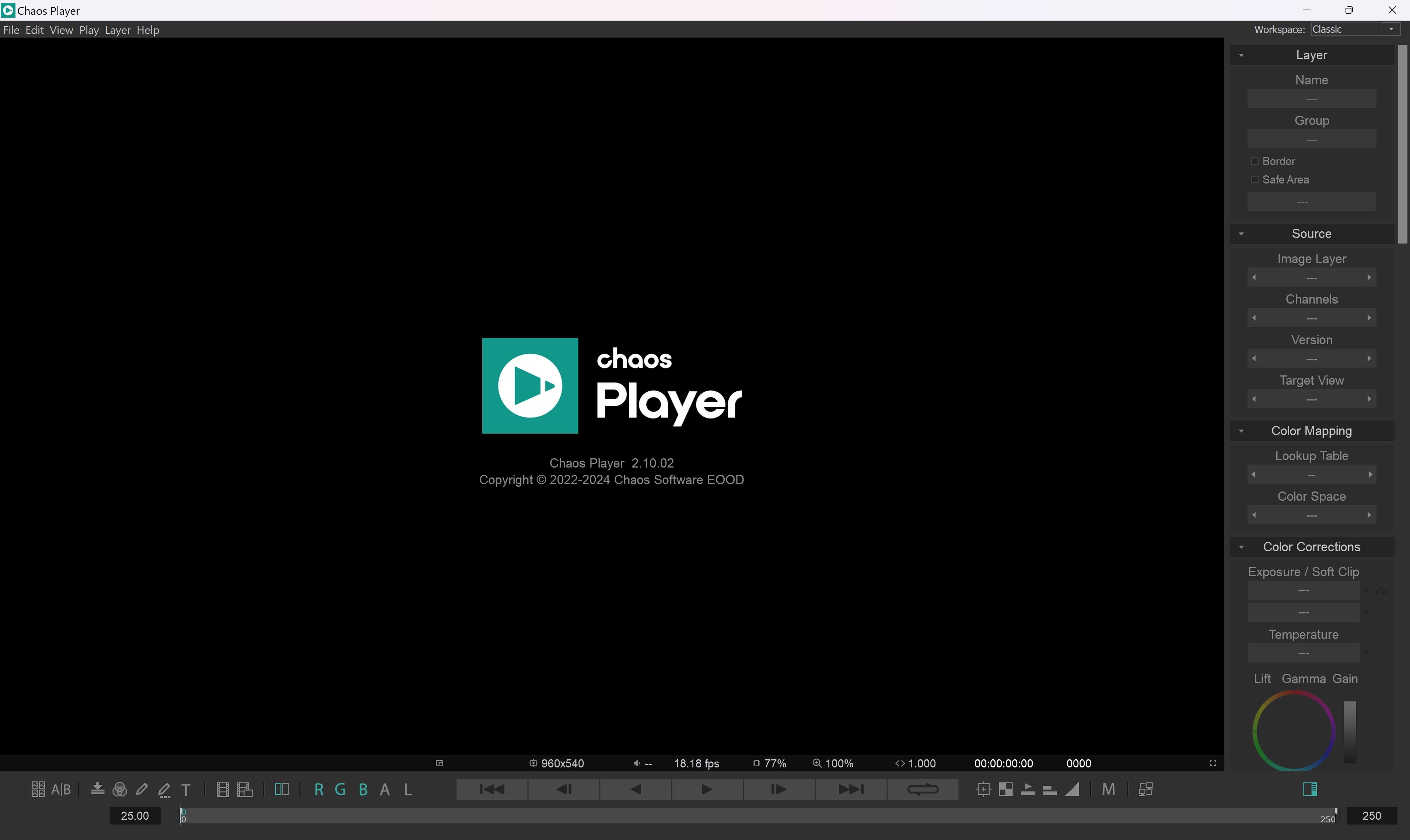Select the dashed-line pen tool
This screenshot has width=1410, height=840.
click(164, 790)
